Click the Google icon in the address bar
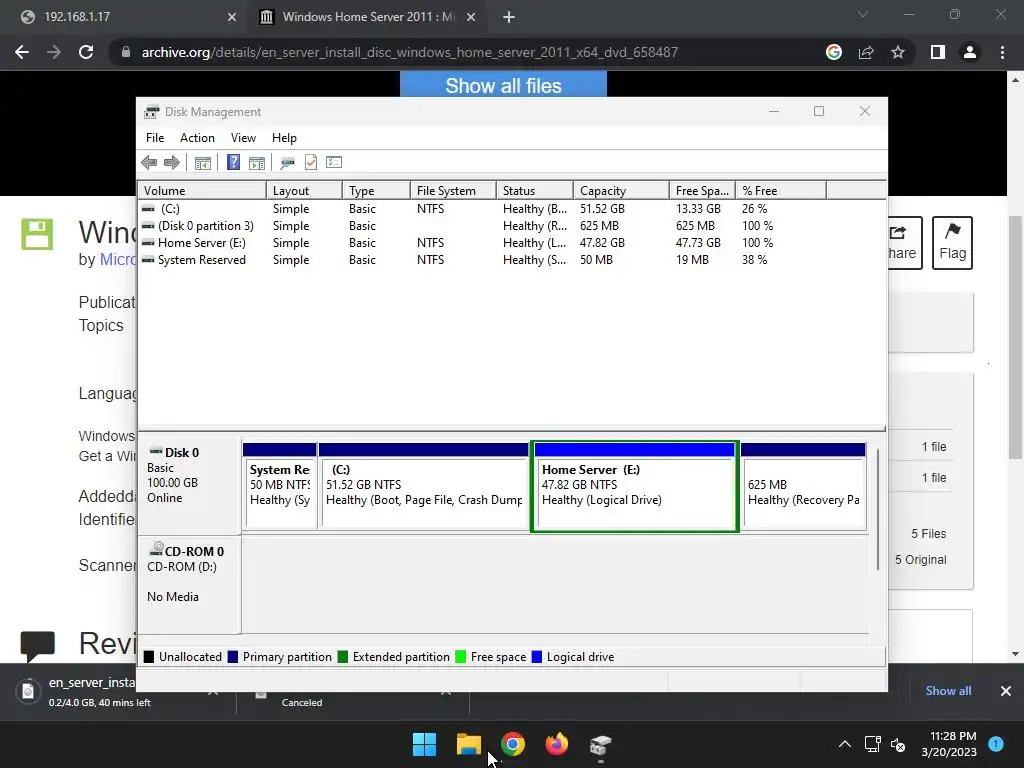The height and width of the screenshot is (768, 1024). coord(834,52)
